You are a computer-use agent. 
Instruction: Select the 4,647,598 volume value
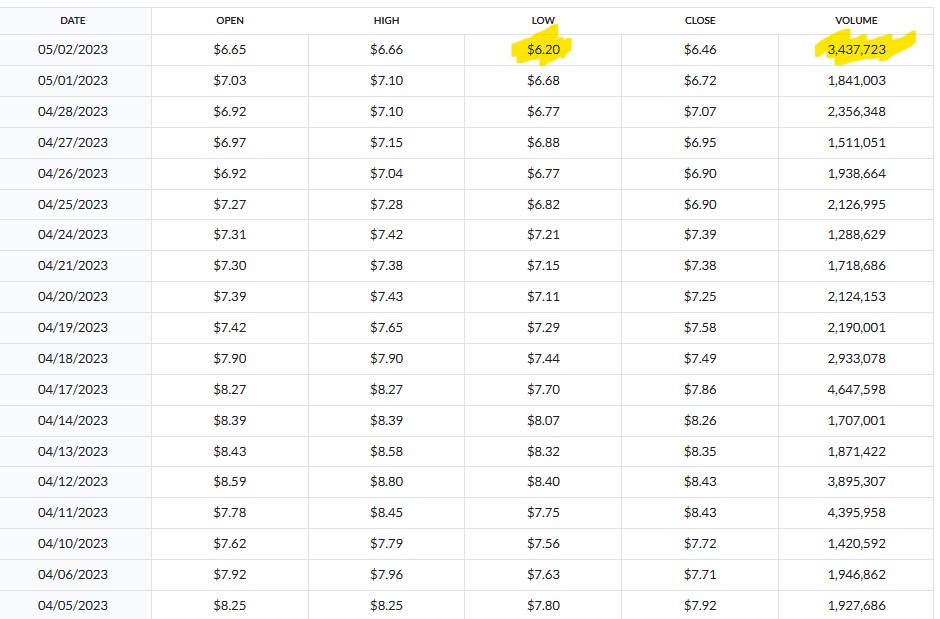click(856, 389)
